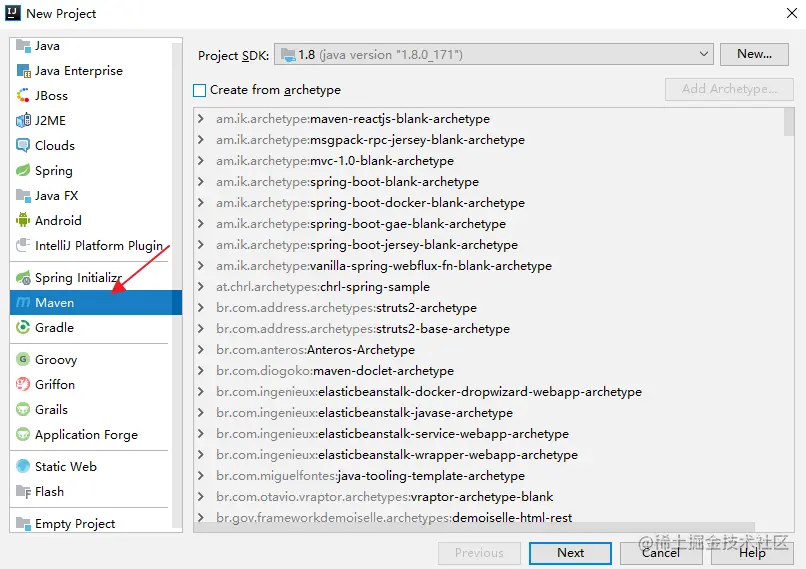The image size is (806, 569).
Task: Click the IntelliJ Platform Plugin icon
Action: tap(23, 245)
